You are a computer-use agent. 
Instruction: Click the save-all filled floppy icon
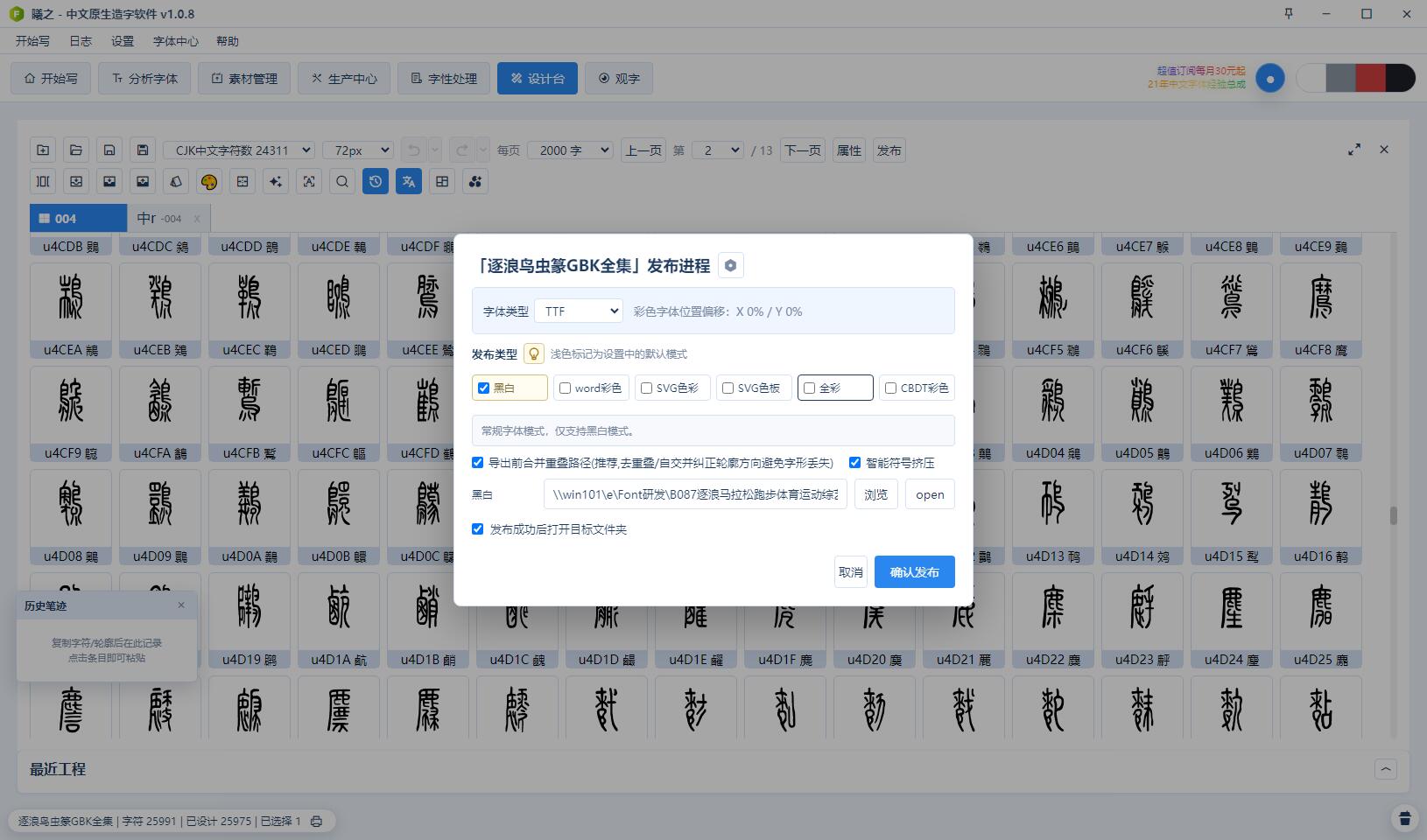143,150
